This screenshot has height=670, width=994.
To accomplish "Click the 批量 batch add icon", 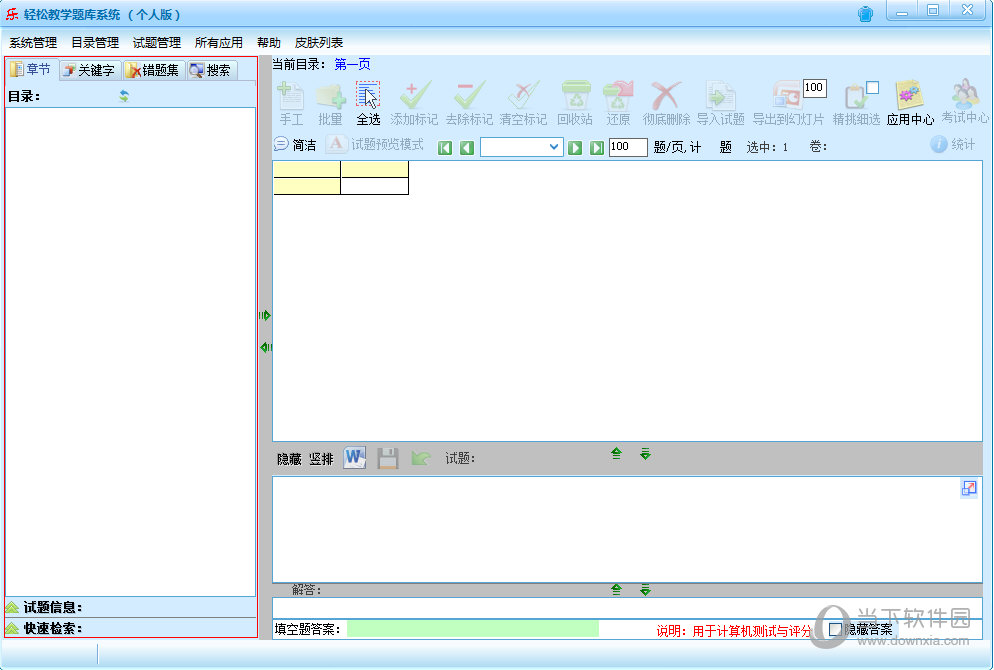I will point(330,104).
